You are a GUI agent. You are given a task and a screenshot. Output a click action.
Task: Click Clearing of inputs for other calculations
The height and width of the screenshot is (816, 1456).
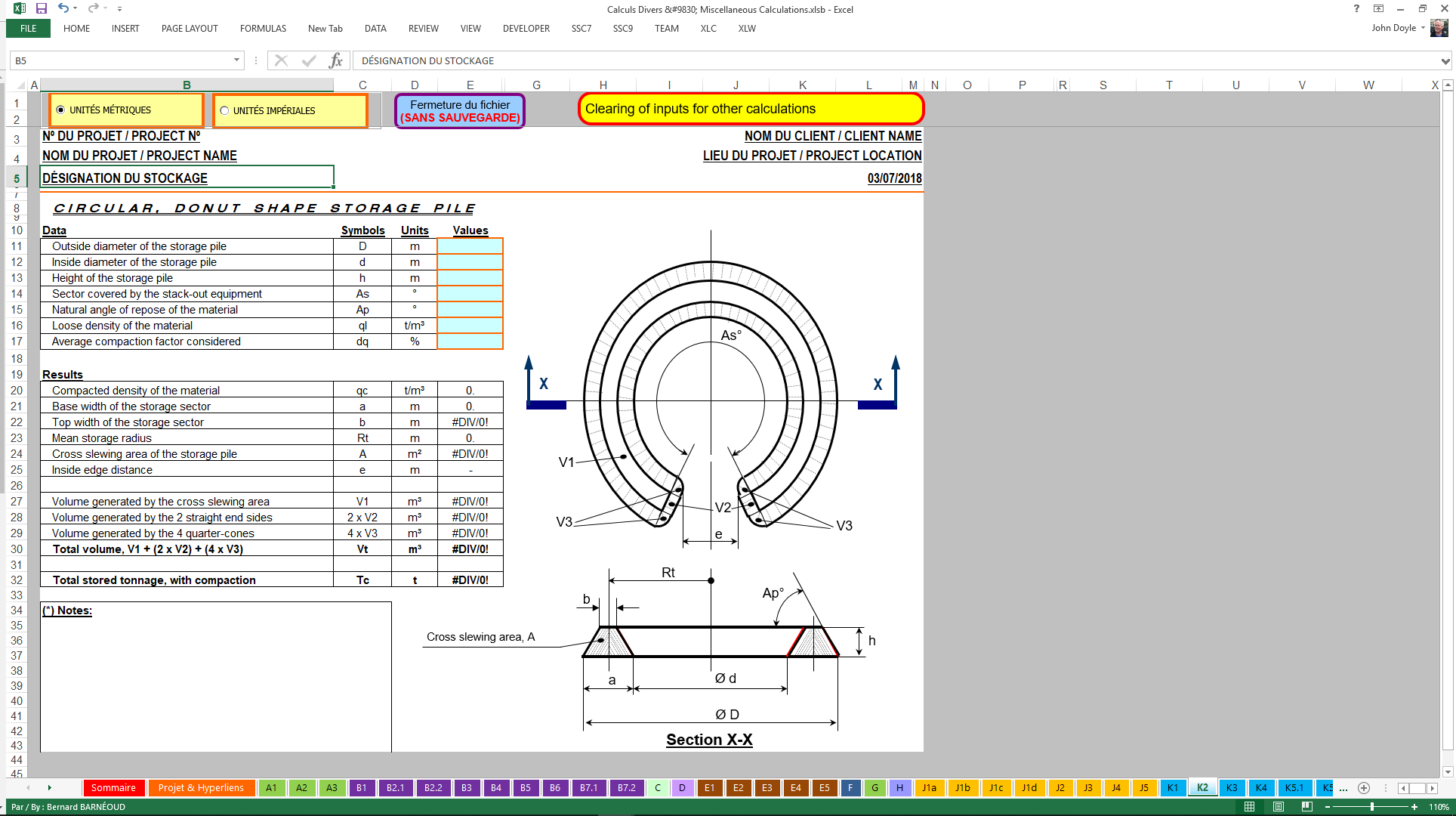pos(751,109)
